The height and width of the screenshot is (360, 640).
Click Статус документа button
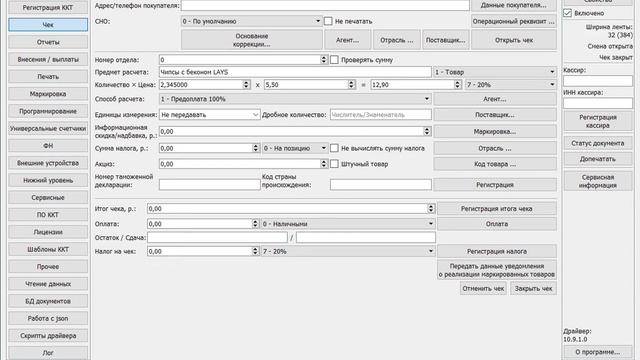pyautogui.click(x=598, y=143)
